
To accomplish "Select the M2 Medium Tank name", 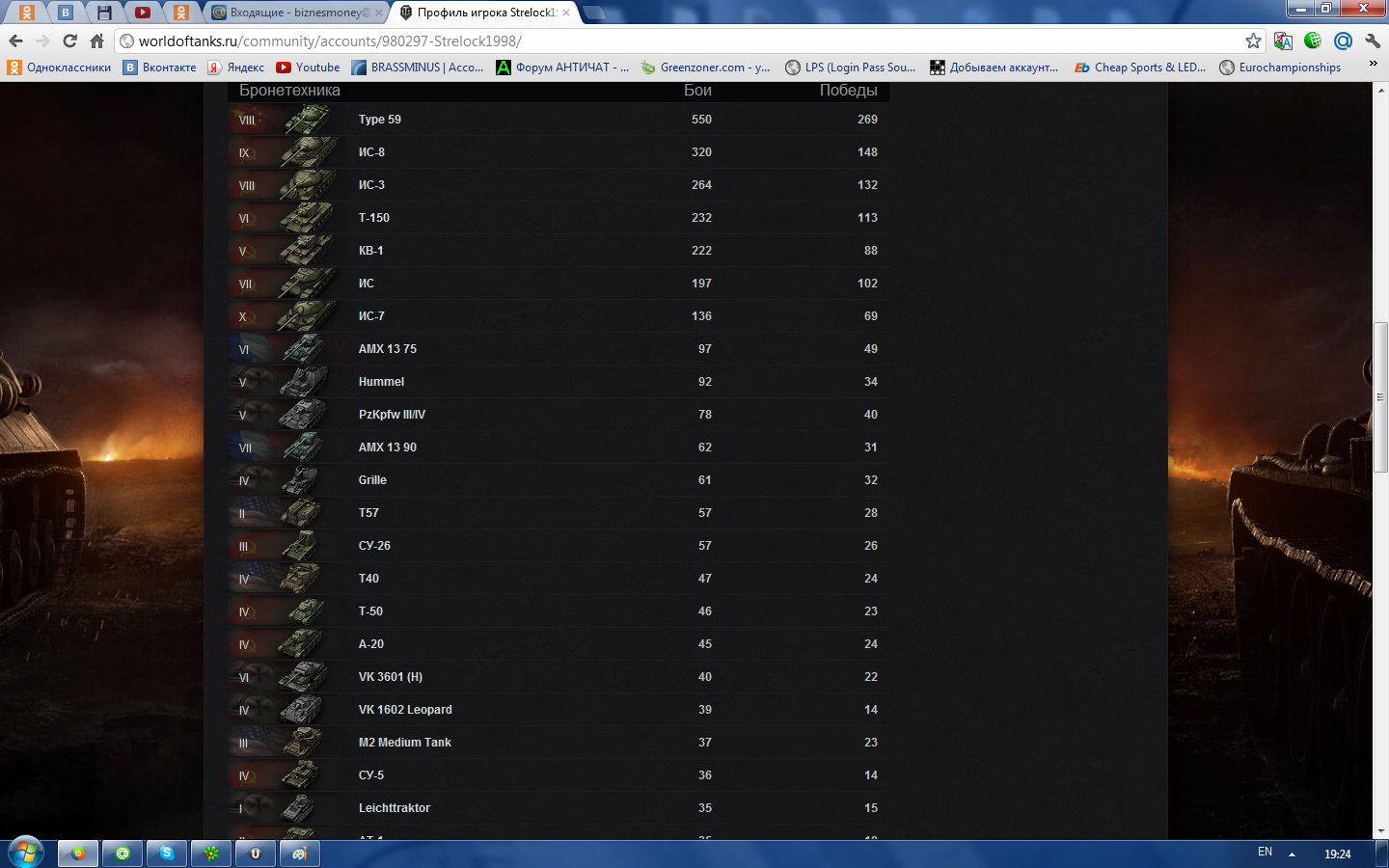I will [x=405, y=743].
